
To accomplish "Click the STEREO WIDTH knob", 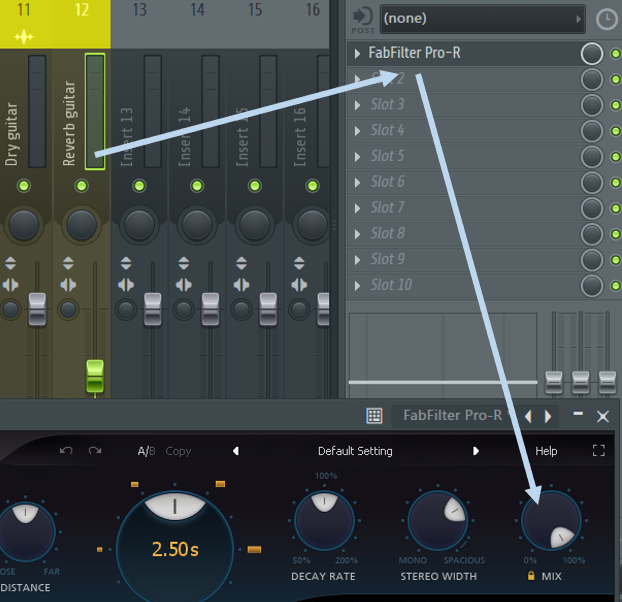I will tap(438, 520).
